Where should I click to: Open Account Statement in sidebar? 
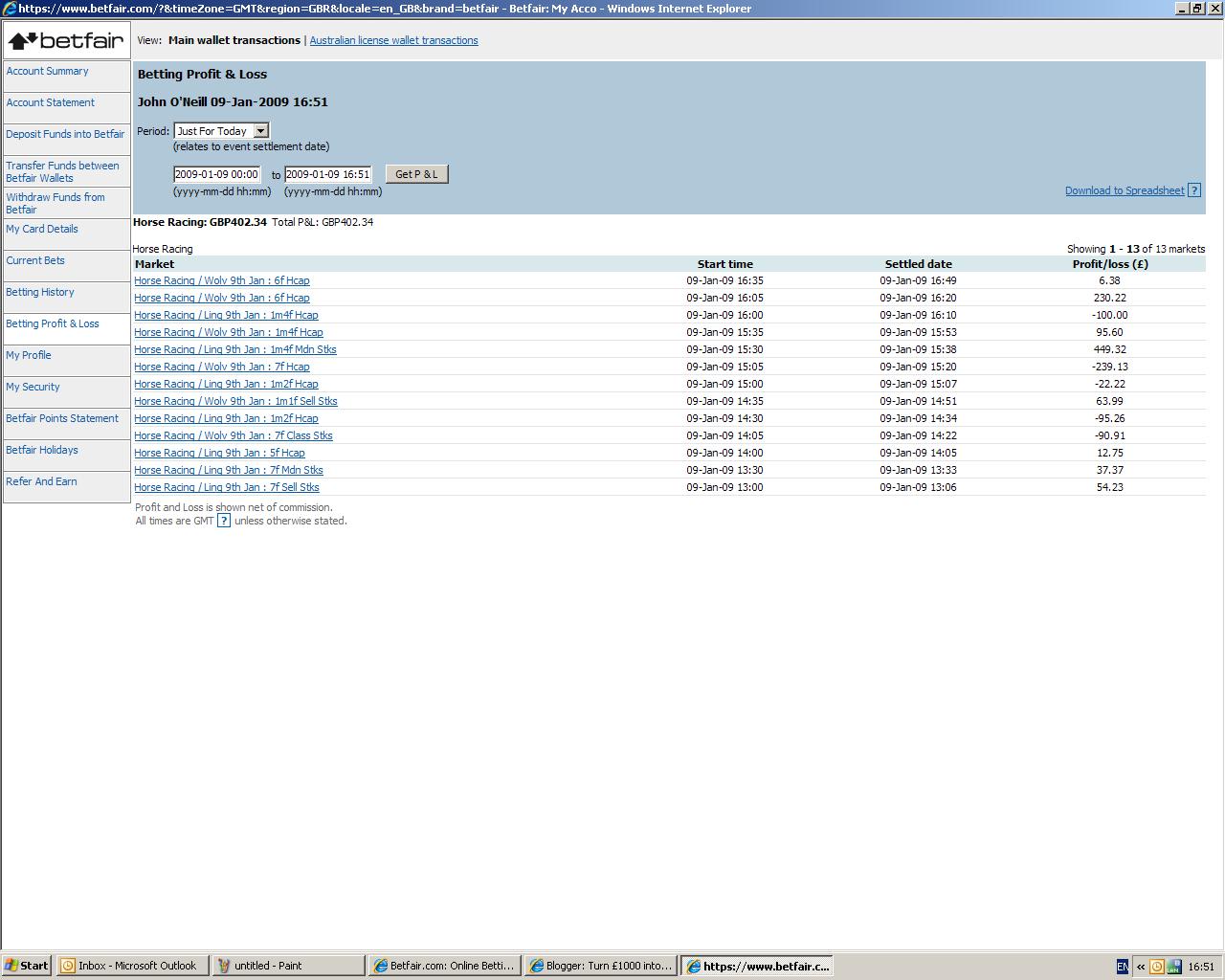point(50,102)
